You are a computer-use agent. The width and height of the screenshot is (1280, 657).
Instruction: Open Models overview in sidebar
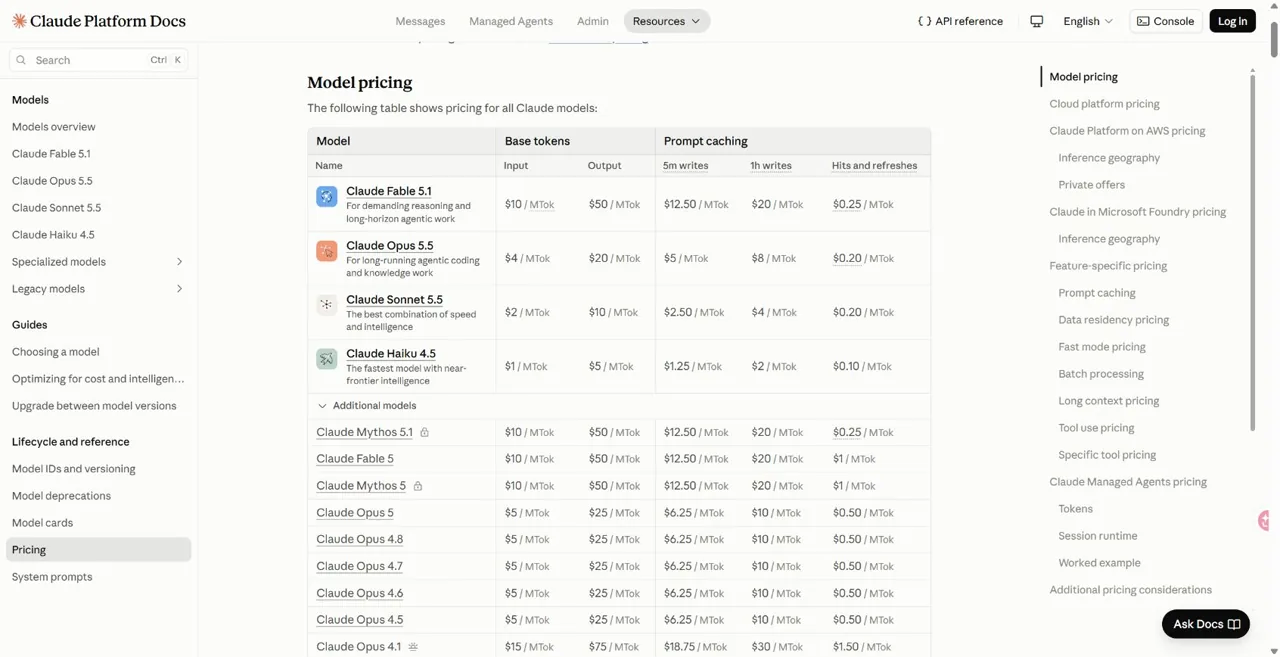click(x=54, y=127)
